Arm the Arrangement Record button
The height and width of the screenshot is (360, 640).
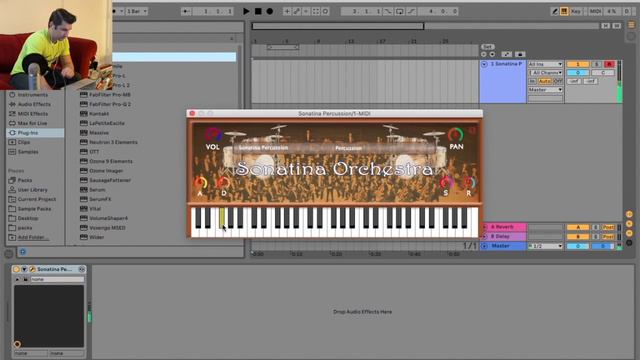tap(270, 11)
